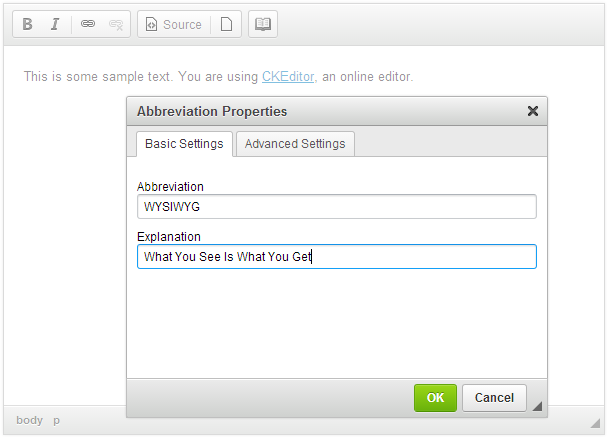Toggle bold formatting in the toolbar
This screenshot has height=437, width=607.
click(x=28, y=24)
